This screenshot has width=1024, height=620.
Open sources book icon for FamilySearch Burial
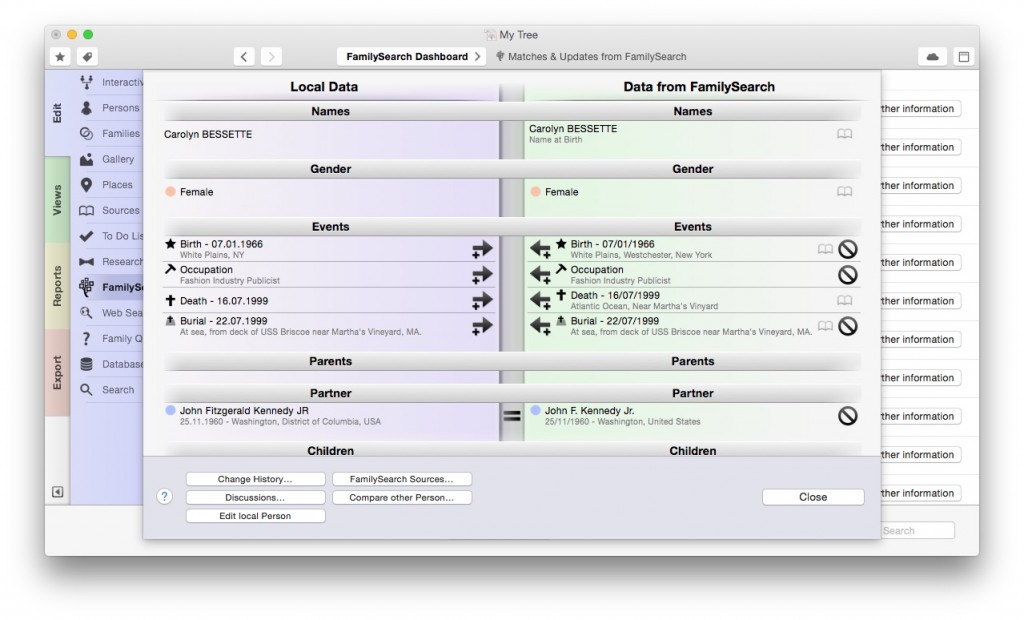tap(825, 326)
